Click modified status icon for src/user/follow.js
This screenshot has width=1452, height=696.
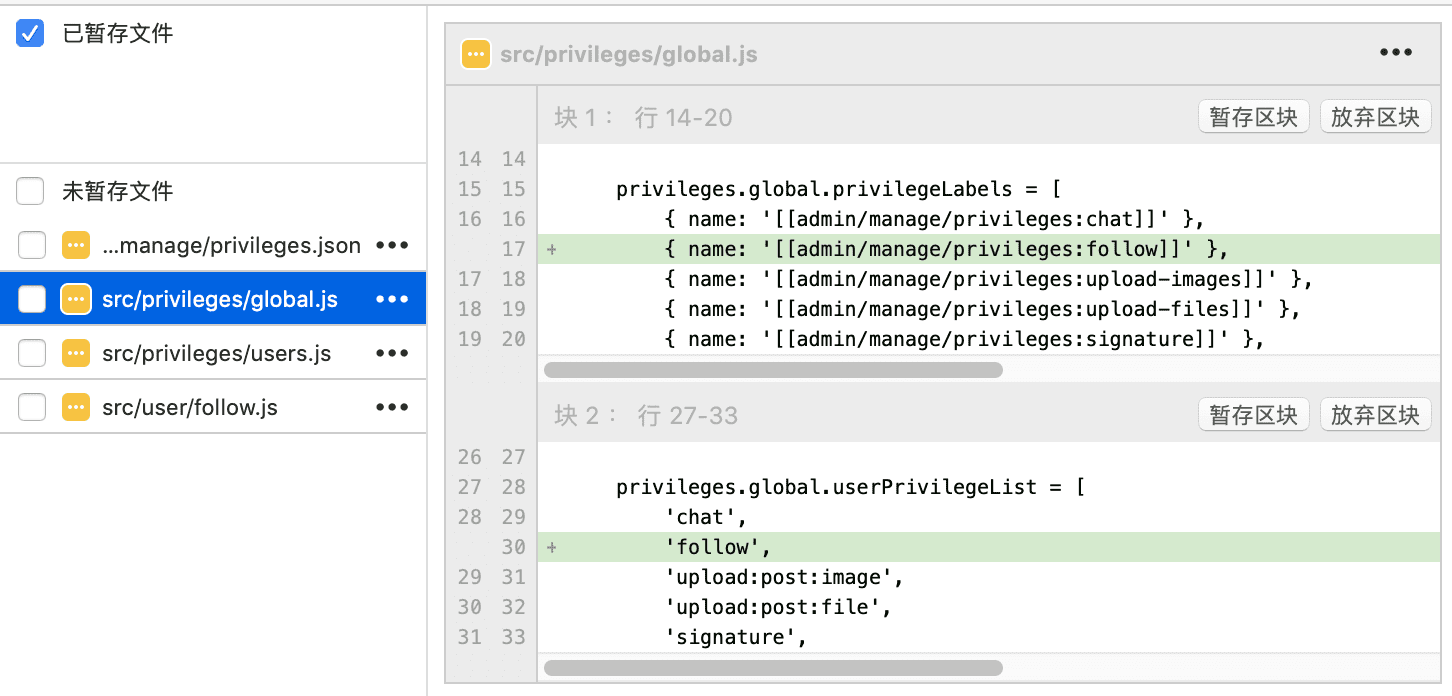tap(76, 407)
